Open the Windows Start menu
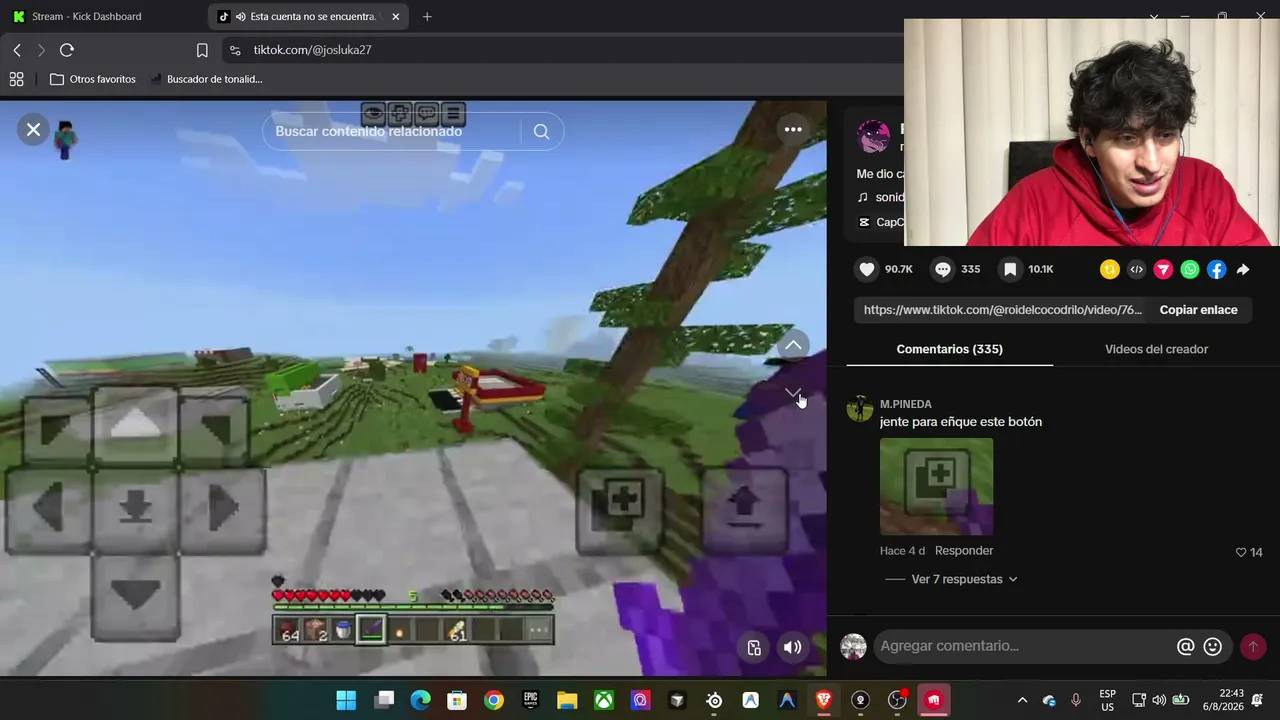The height and width of the screenshot is (720, 1280). click(346, 701)
